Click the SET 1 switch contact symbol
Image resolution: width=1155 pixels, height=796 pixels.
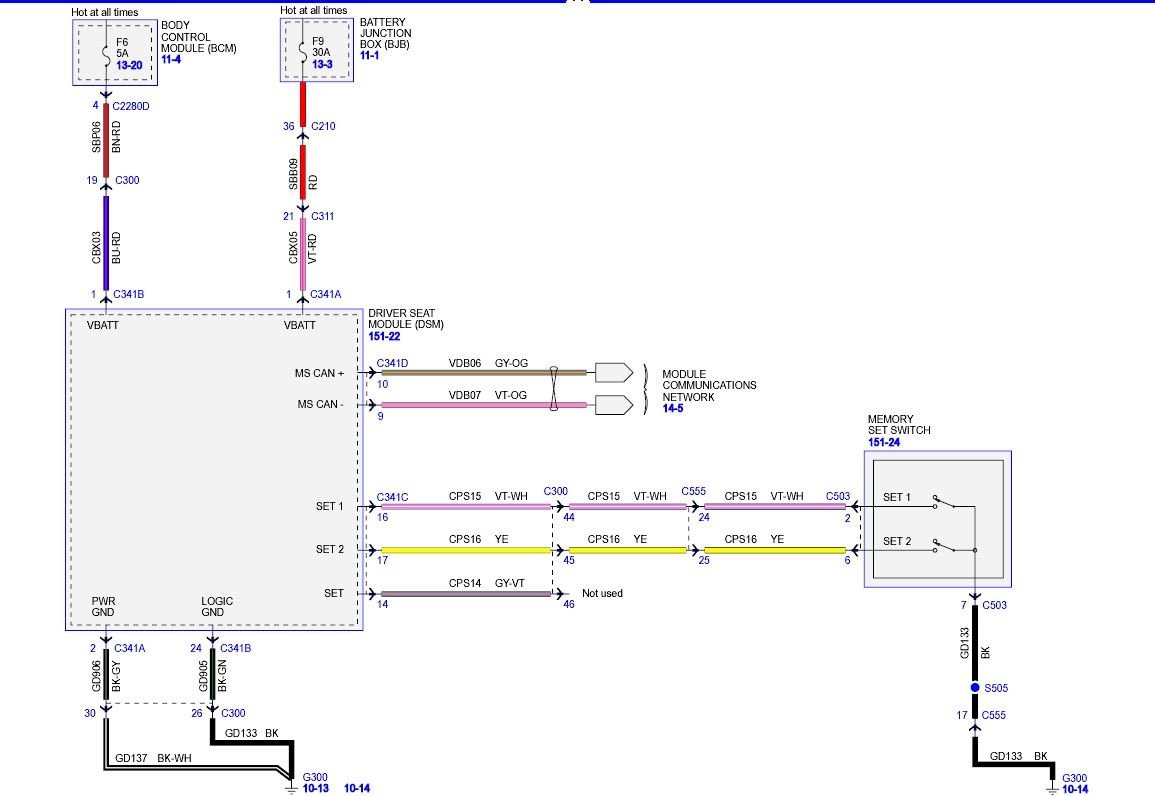tap(945, 501)
